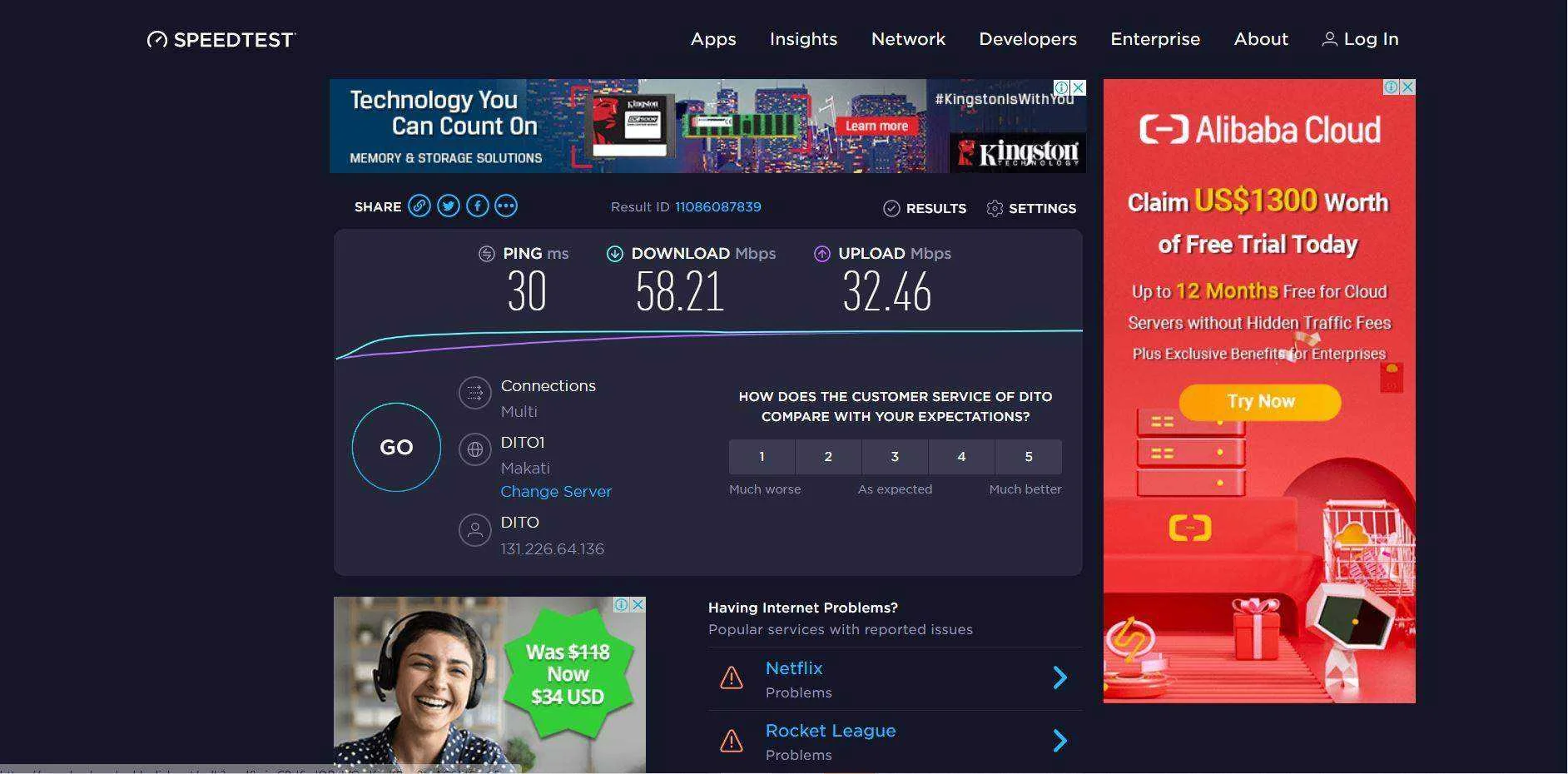Start a new test with GO

396,447
